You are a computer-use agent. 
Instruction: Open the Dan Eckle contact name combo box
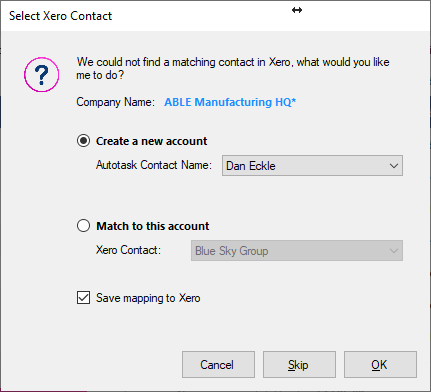point(312,165)
